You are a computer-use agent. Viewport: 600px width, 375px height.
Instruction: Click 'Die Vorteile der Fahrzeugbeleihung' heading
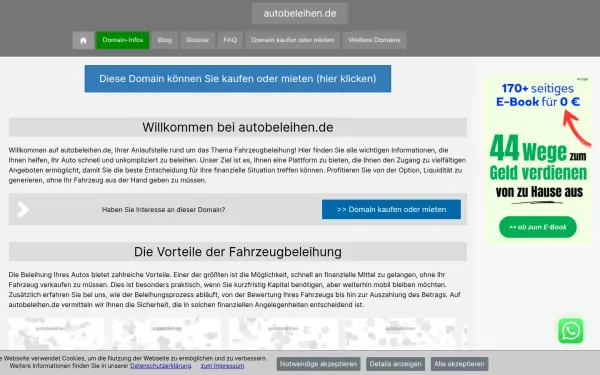pos(238,252)
